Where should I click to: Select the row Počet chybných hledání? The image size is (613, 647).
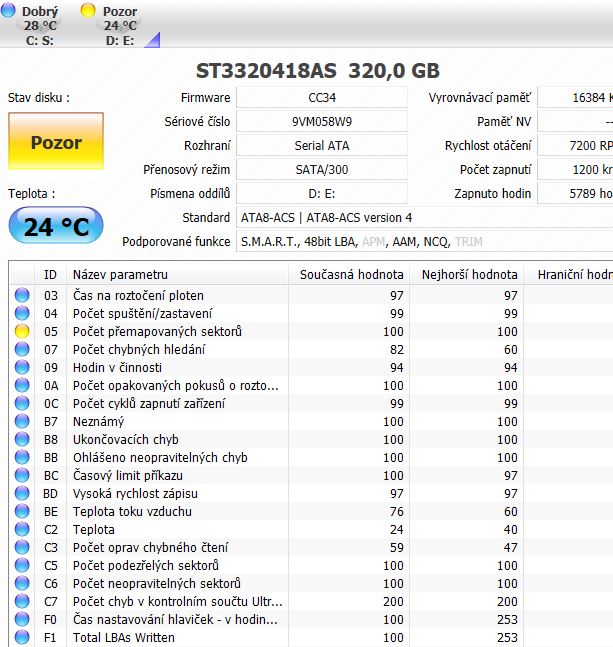click(x=311, y=349)
